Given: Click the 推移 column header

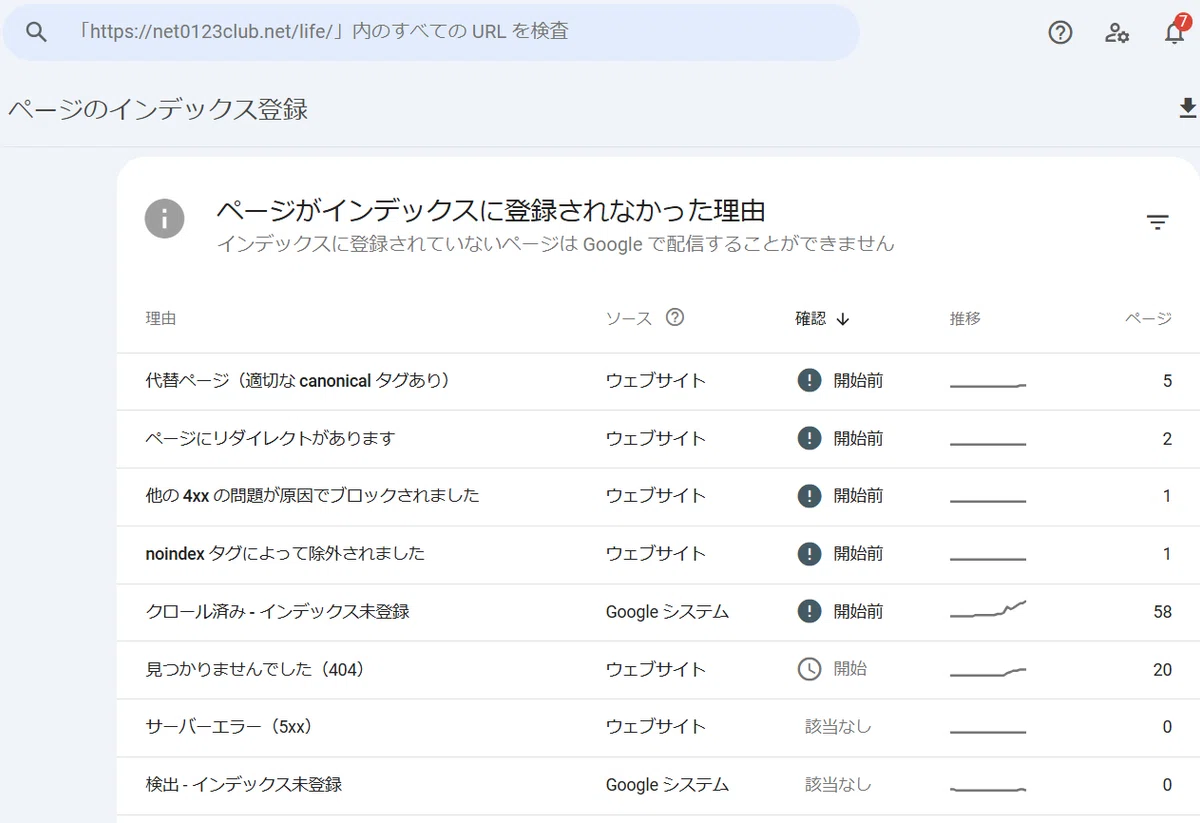Looking at the screenshot, I should click(965, 319).
